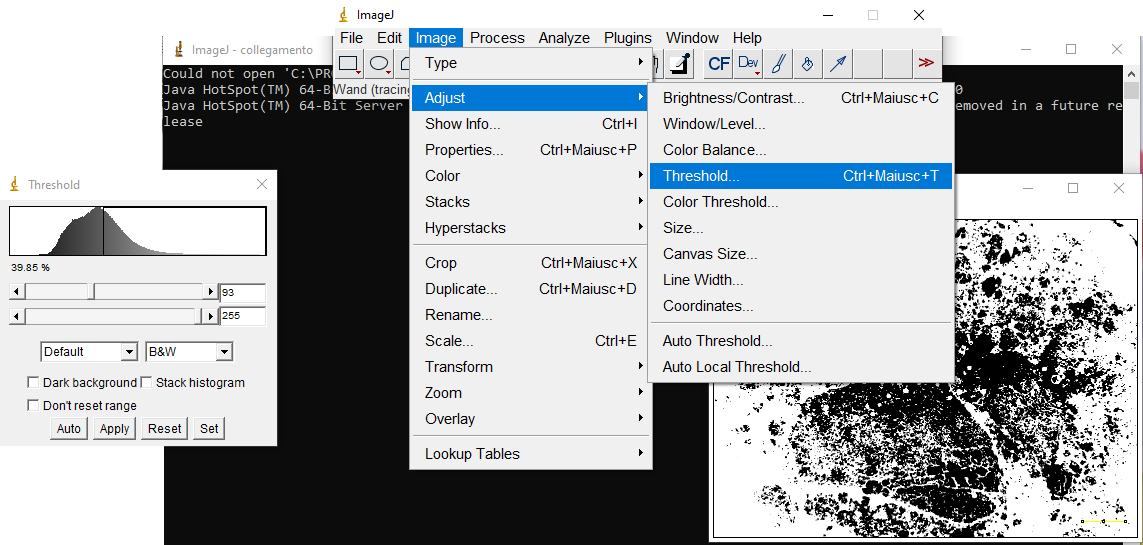Open the Default threshold method dropdown
This screenshot has width=1143, height=545.
(89, 352)
